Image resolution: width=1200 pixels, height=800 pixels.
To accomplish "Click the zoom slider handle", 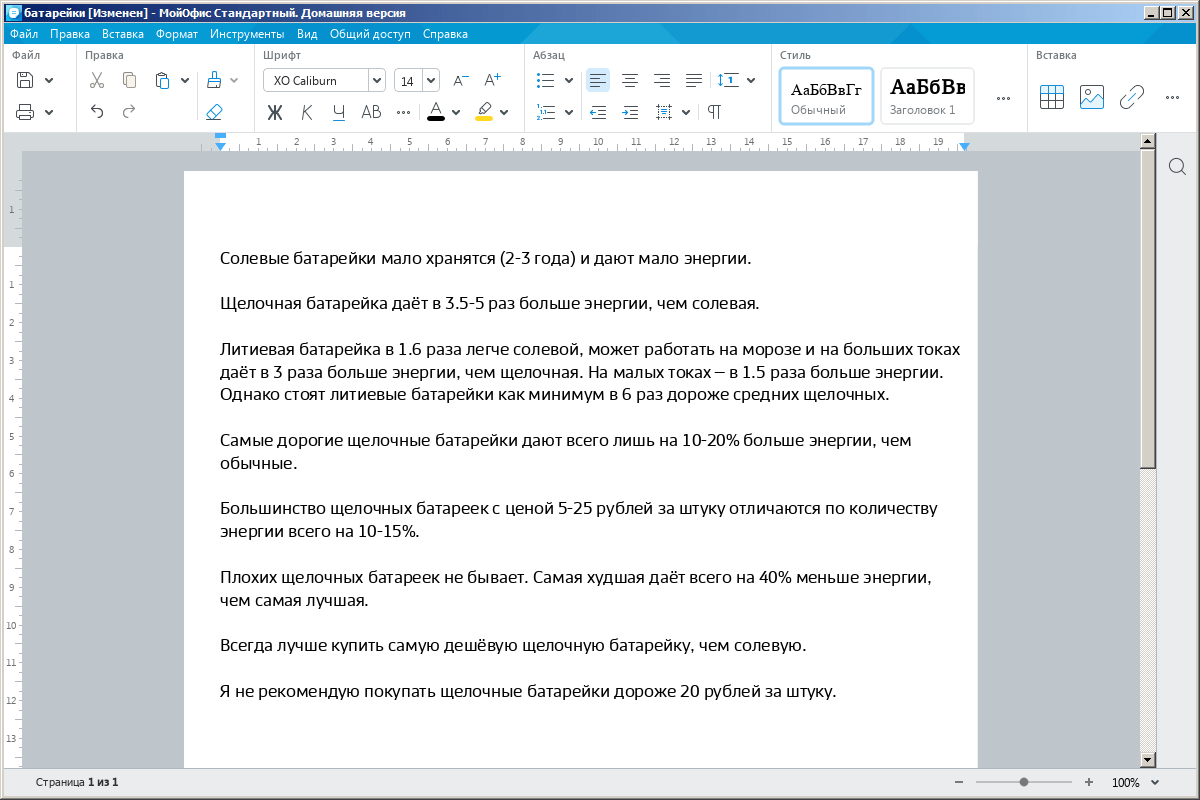I will [x=1024, y=782].
